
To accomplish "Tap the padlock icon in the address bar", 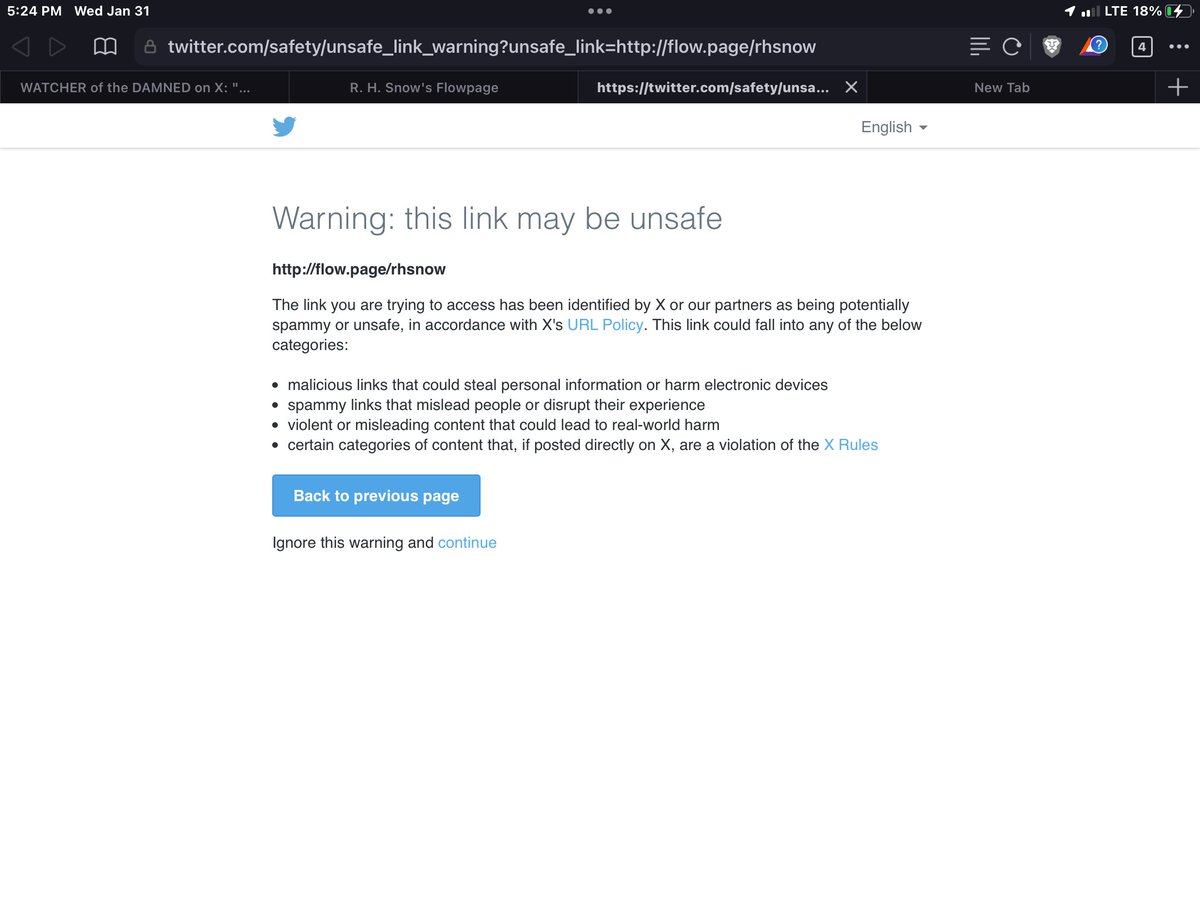I will tap(151, 47).
